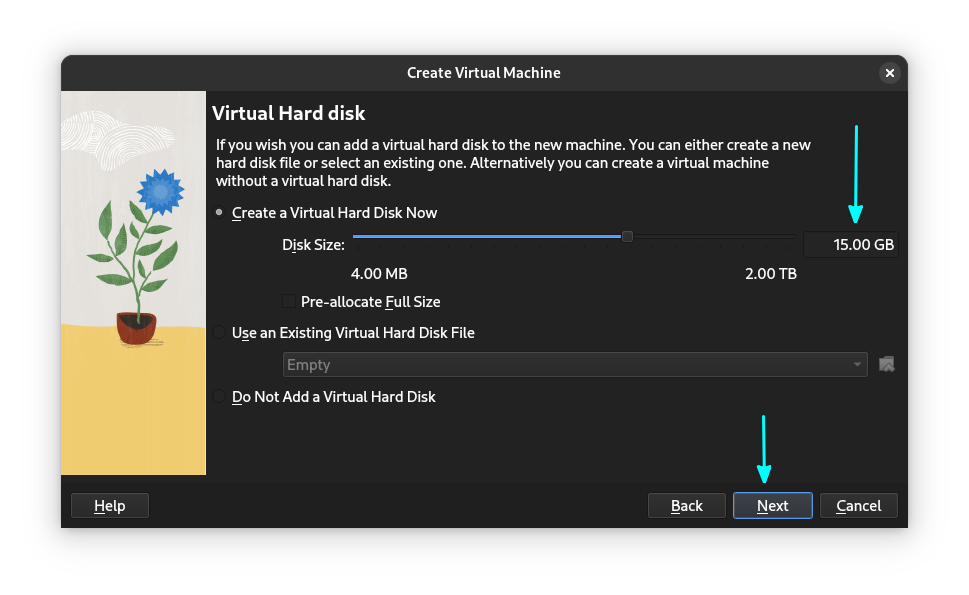Click the Disk Size label
The height and width of the screenshot is (595, 969).
[x=313, y=245]
